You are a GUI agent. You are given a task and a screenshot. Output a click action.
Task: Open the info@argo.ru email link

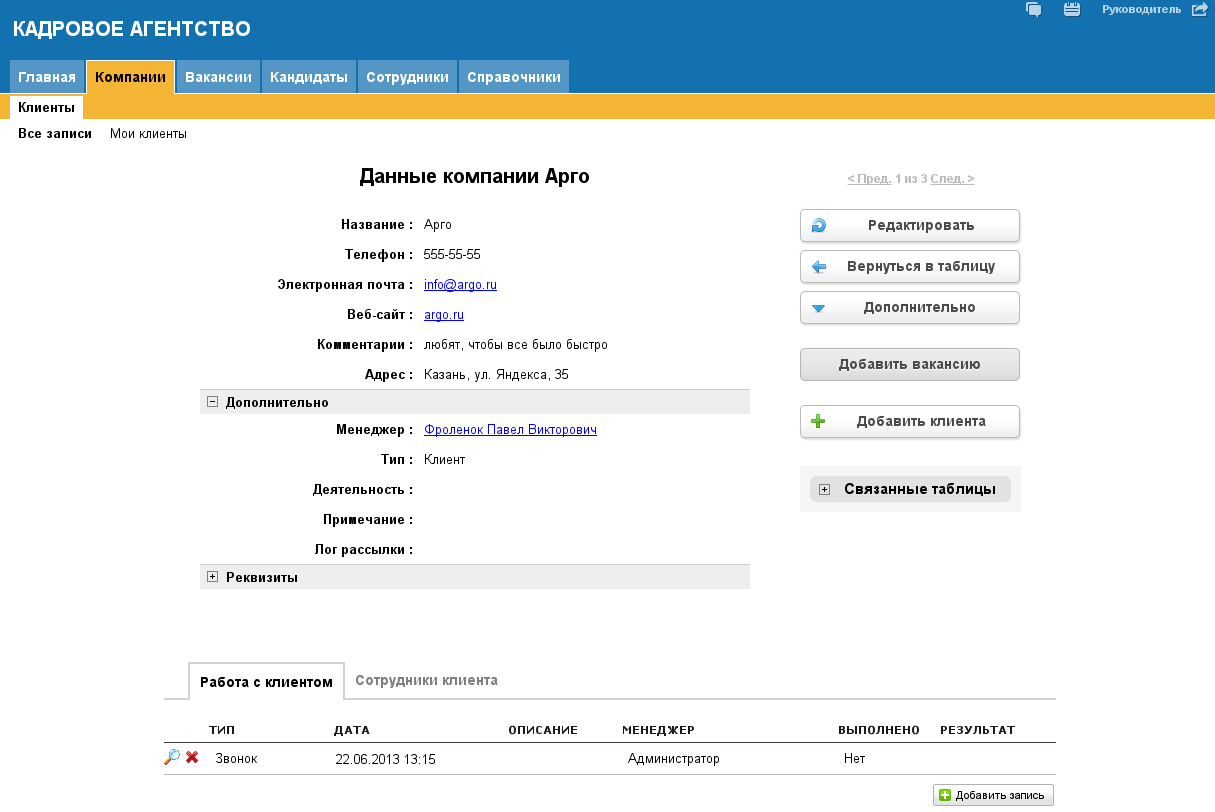[x=460, y=285]
